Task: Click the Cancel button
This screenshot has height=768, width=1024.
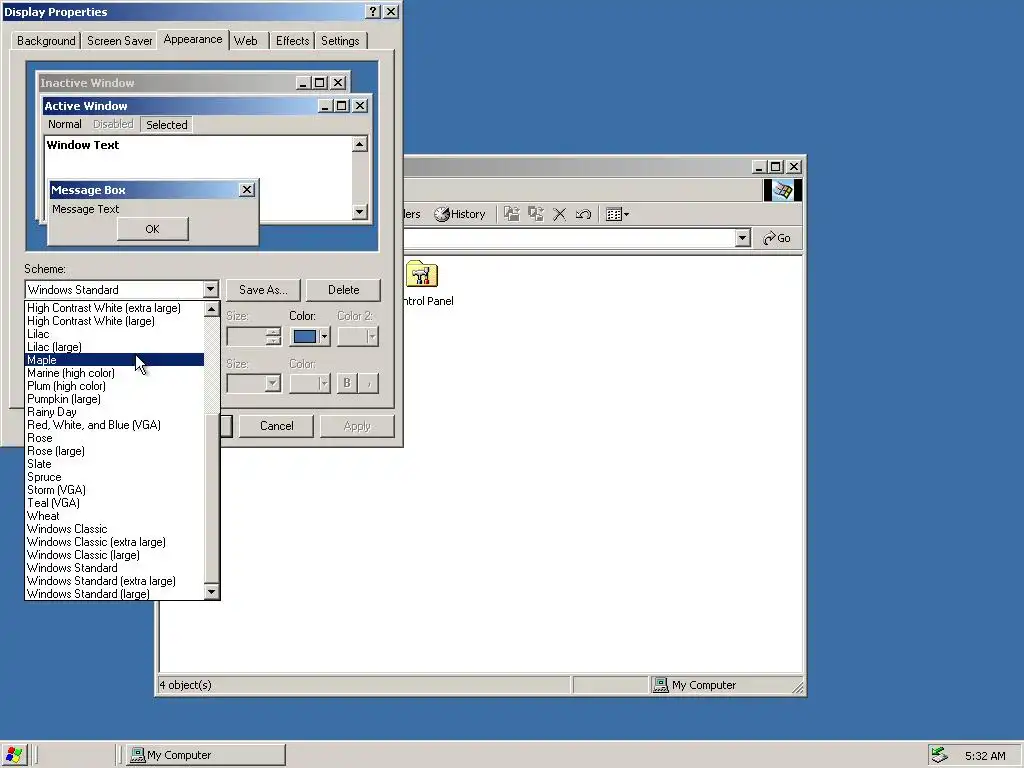Action: (x=276, y=426)
